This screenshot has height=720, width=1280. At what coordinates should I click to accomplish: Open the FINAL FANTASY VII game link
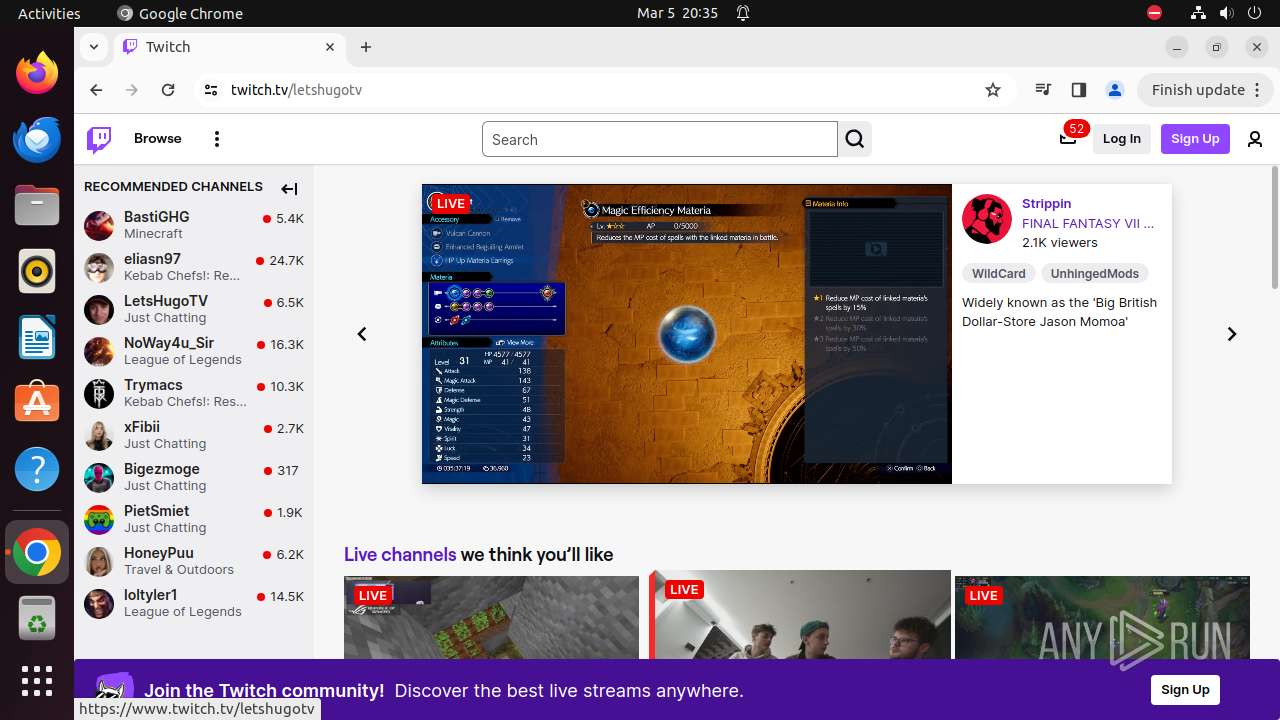tap(1088, 223)
